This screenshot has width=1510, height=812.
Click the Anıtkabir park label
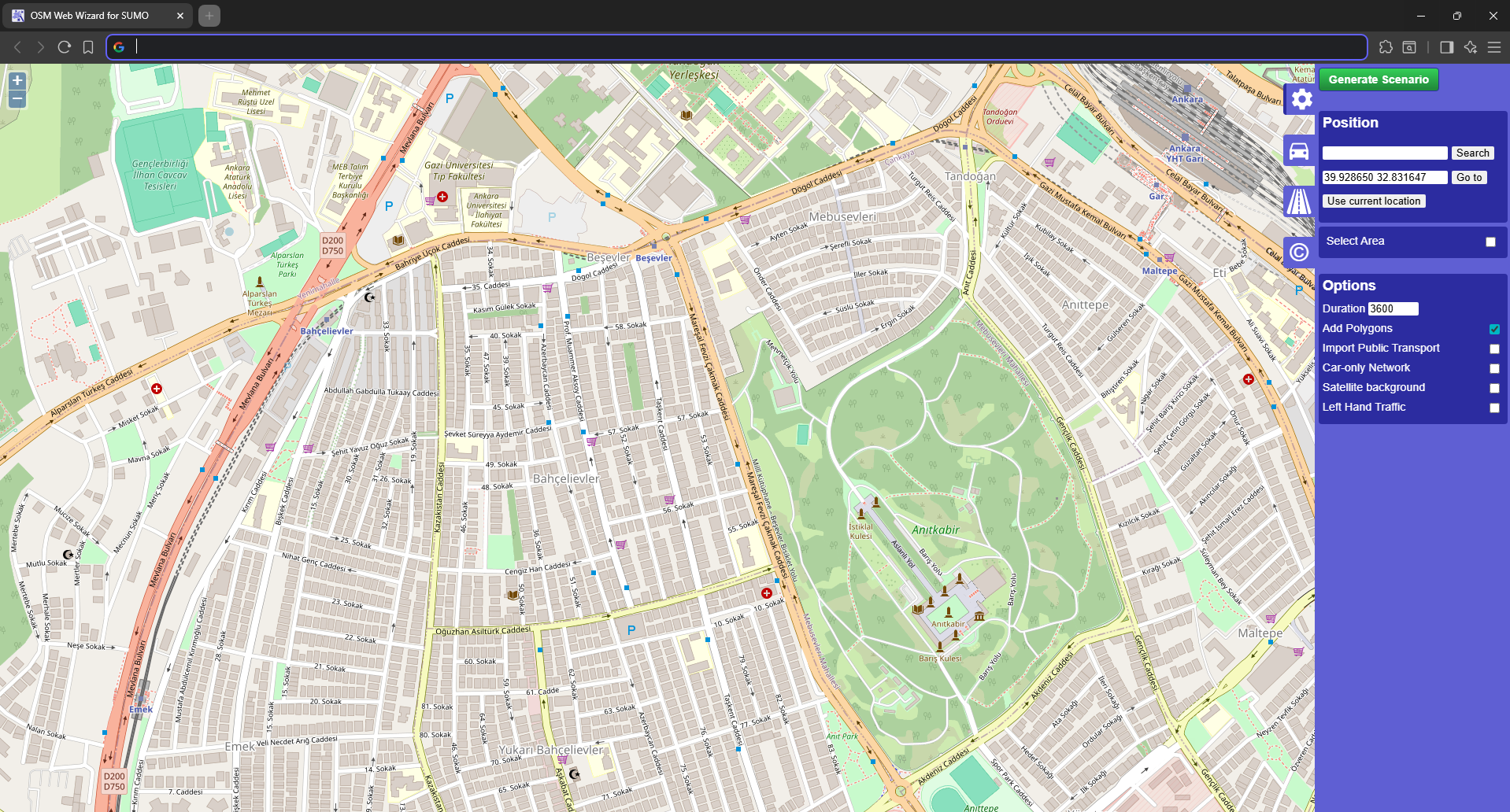coord(935,530)
